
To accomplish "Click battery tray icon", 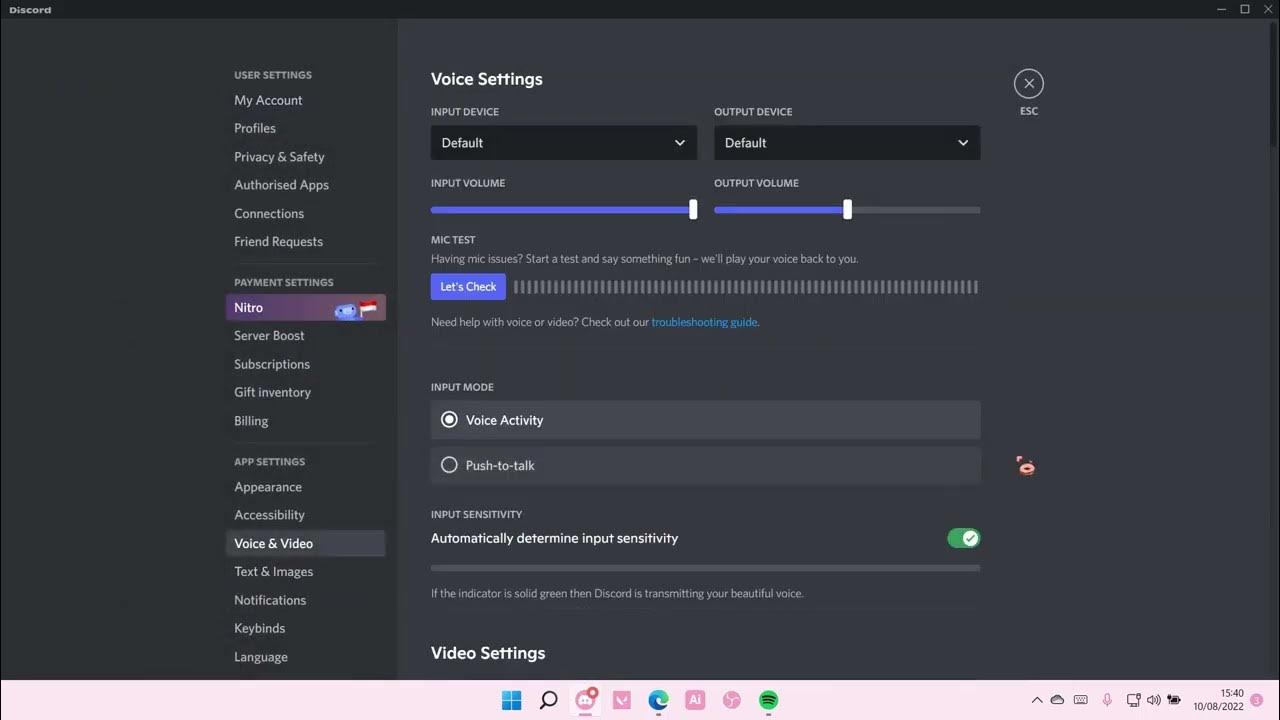I will (x=1174, y=700).
